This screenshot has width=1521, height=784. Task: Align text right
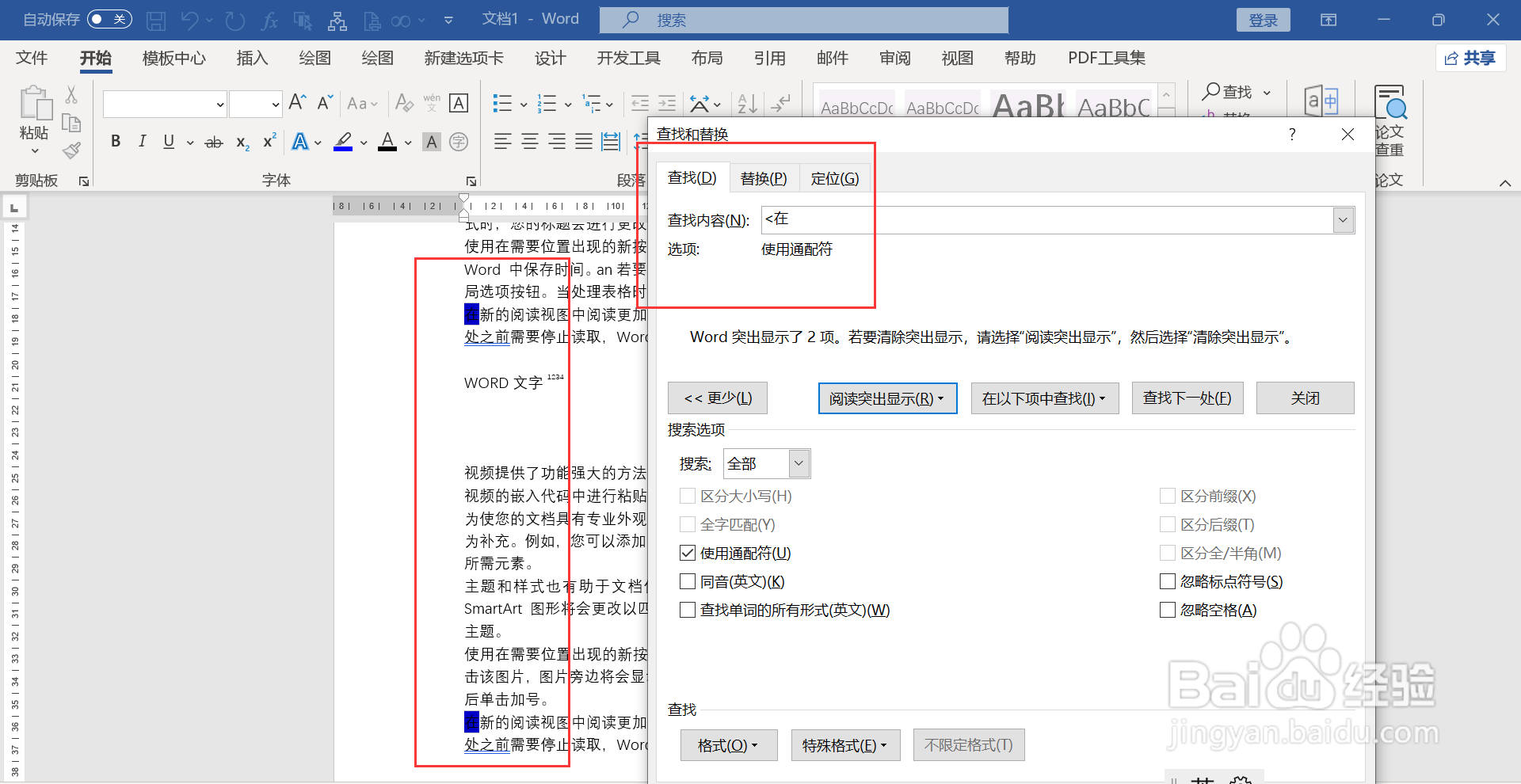[x=557, y=142]
